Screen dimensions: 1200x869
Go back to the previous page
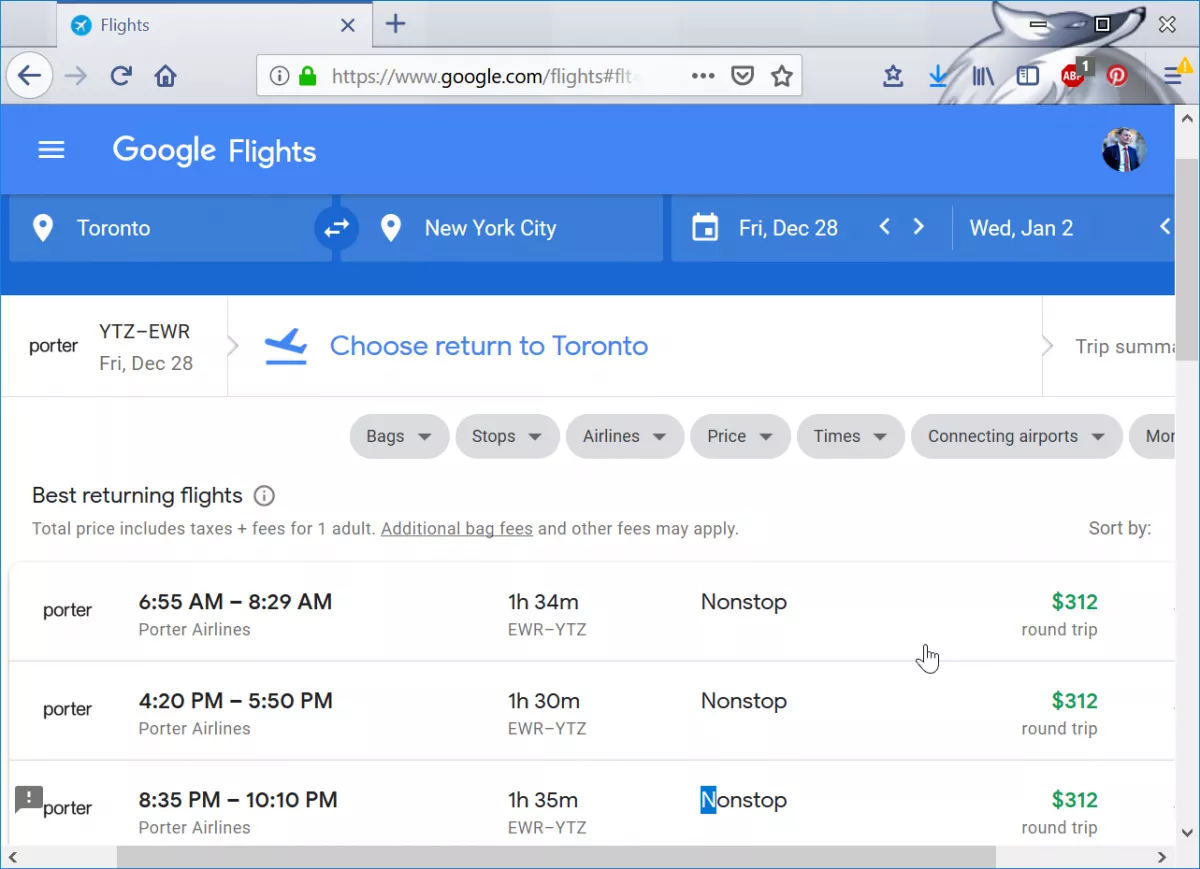click(x=30, y=76)
